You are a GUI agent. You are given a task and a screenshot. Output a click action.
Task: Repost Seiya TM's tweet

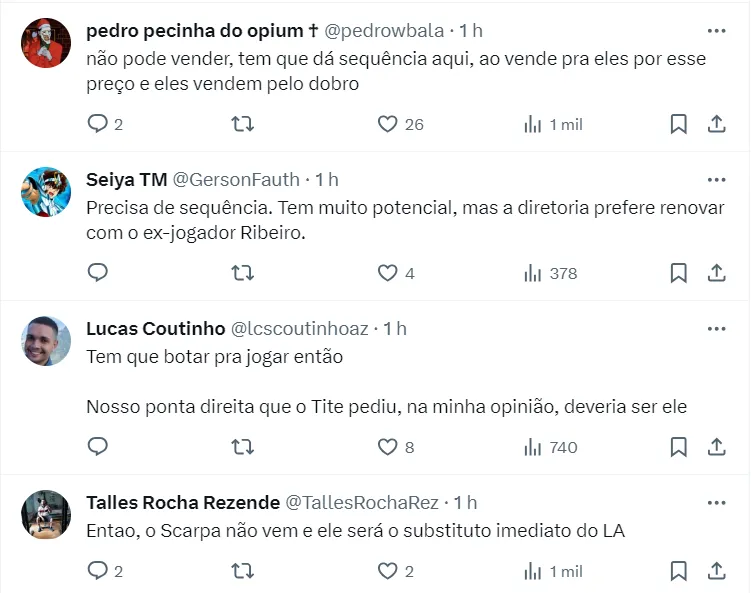(x=242, y=273)
